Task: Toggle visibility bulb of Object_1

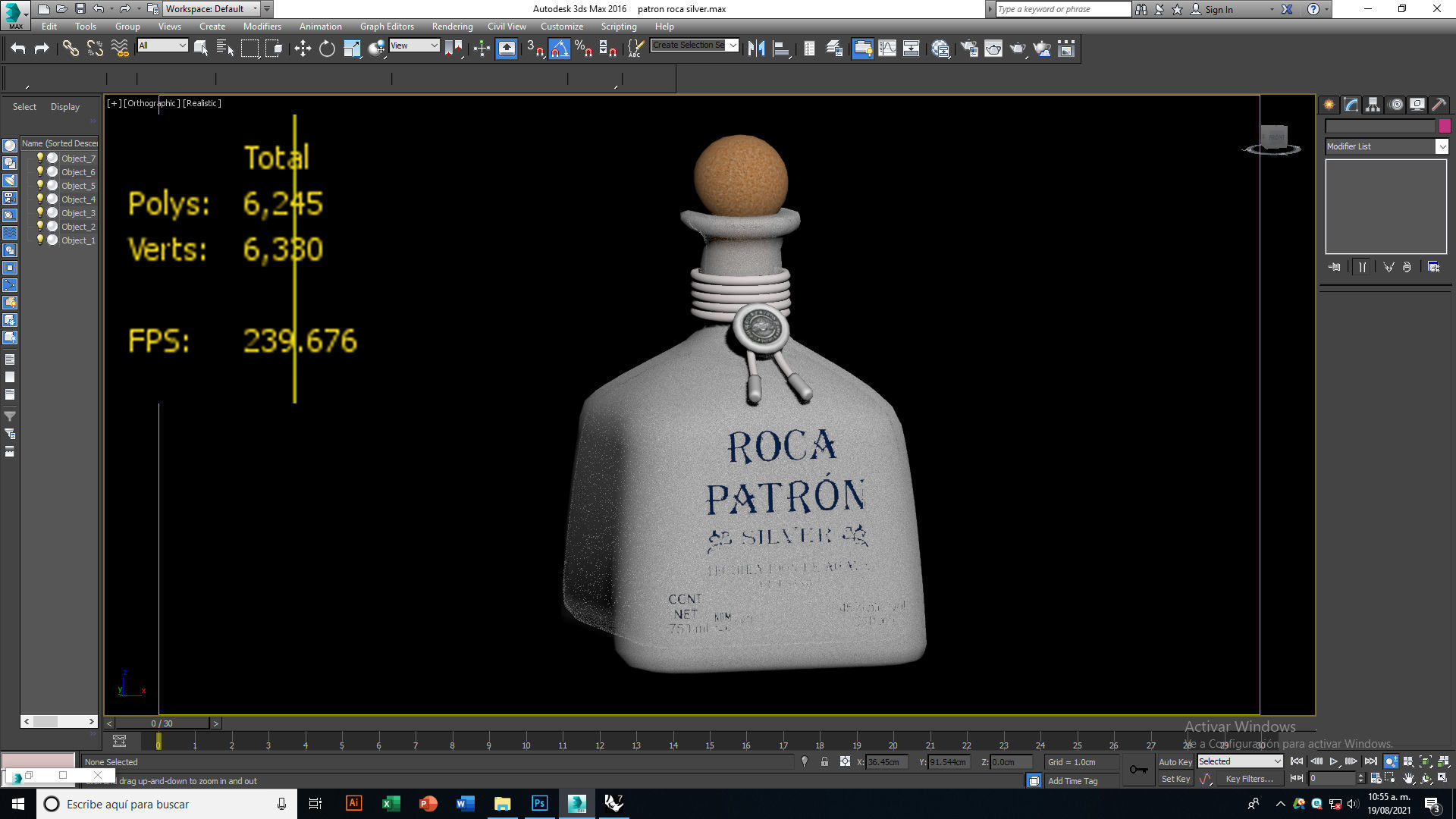Action: (40, 240)
